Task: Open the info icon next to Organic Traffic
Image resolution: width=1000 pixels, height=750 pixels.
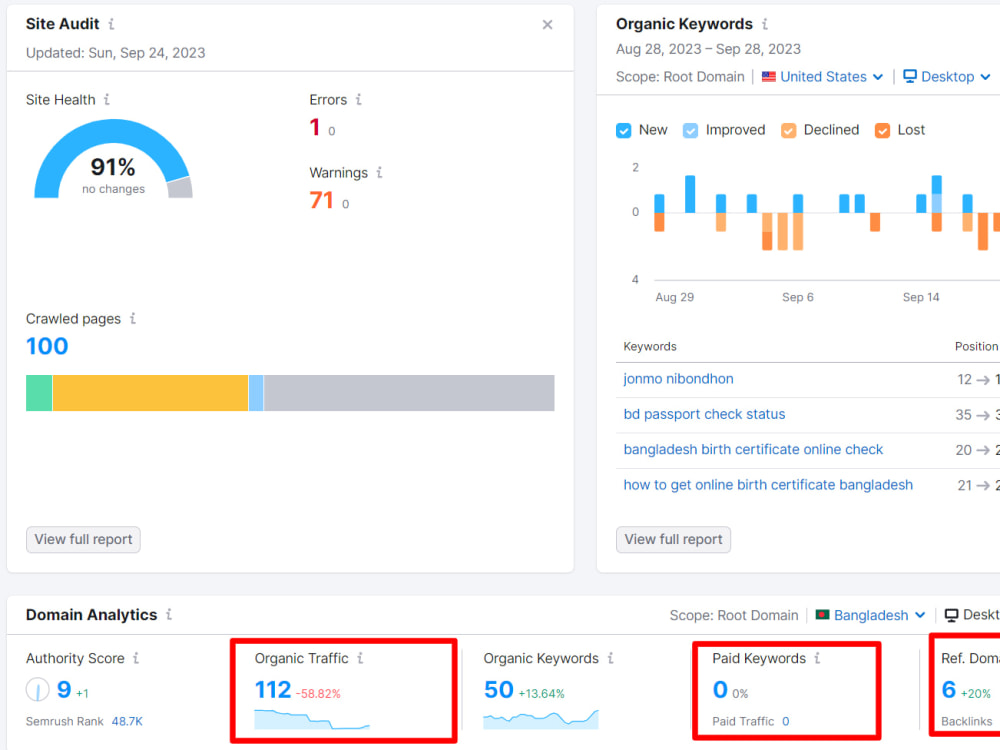Action: pyautogui.click(x=360, y=658)
